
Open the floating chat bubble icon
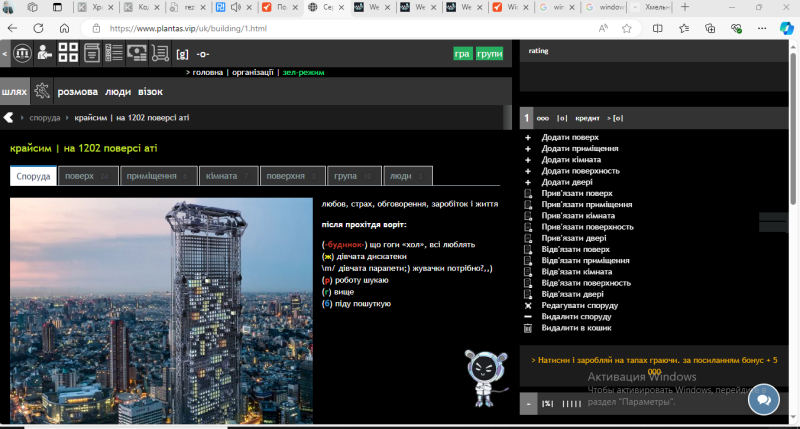click(x=764, y=400)
